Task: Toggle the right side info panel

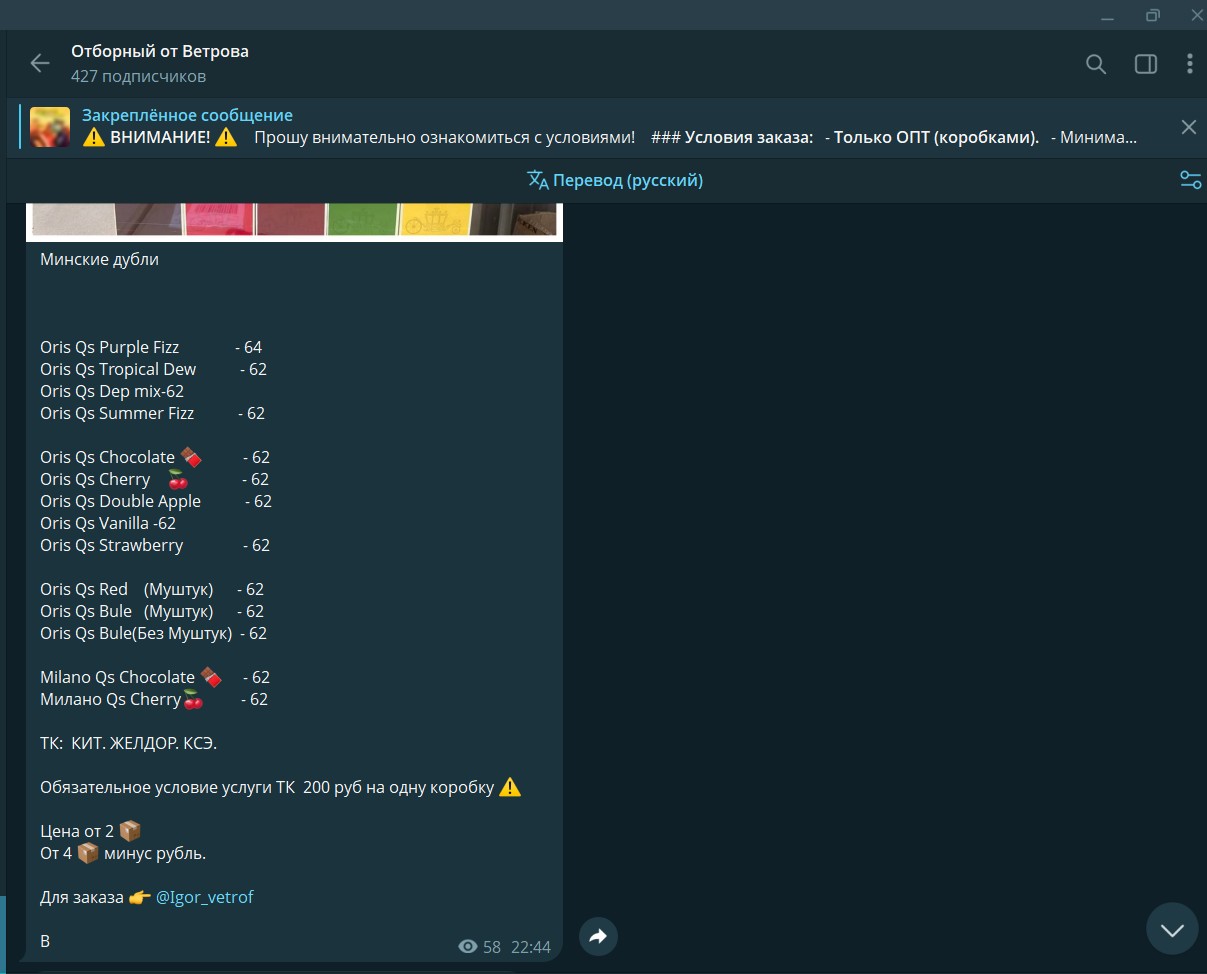Action: click(x=1145, y=64)
